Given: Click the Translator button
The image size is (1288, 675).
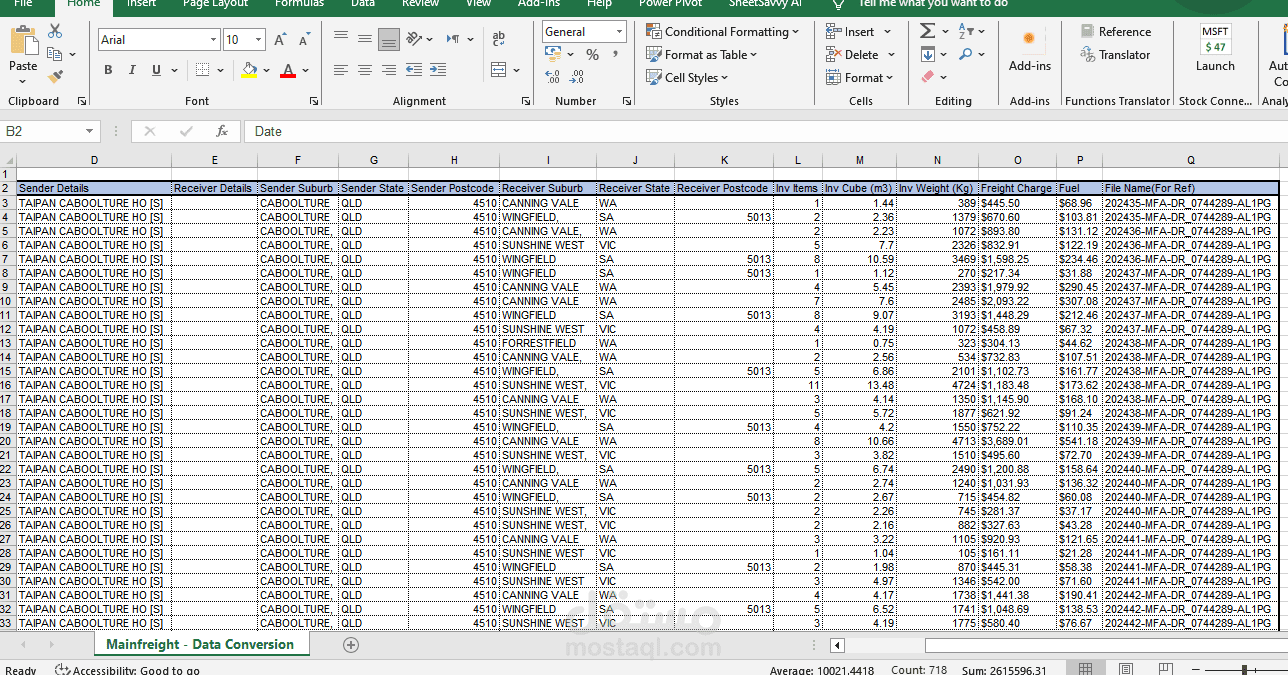Looking at the screenshot, I should tap(1115, 55).
